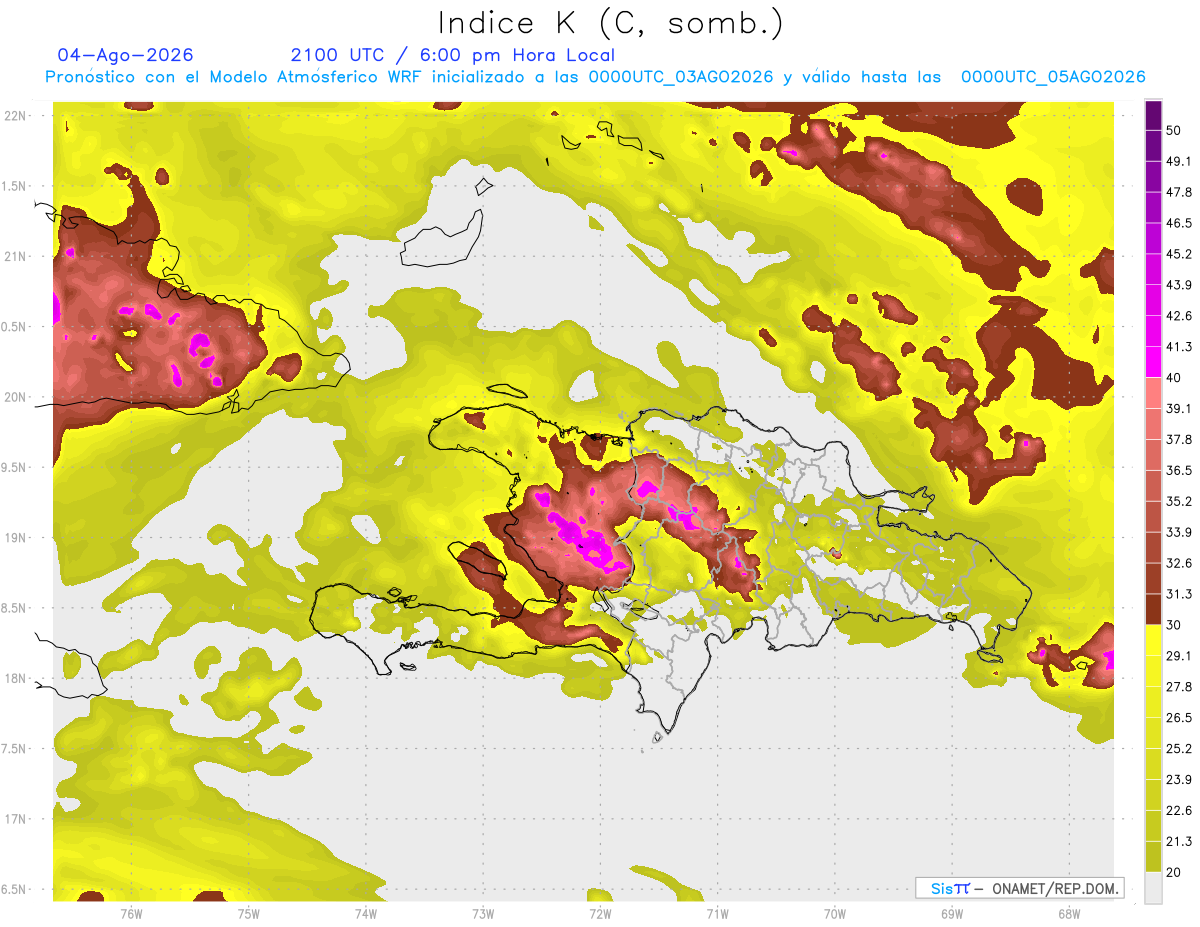The height and width of the screenshot is (927, 1200).
Task: Select the "69W" longitude label
Action: 952,914
